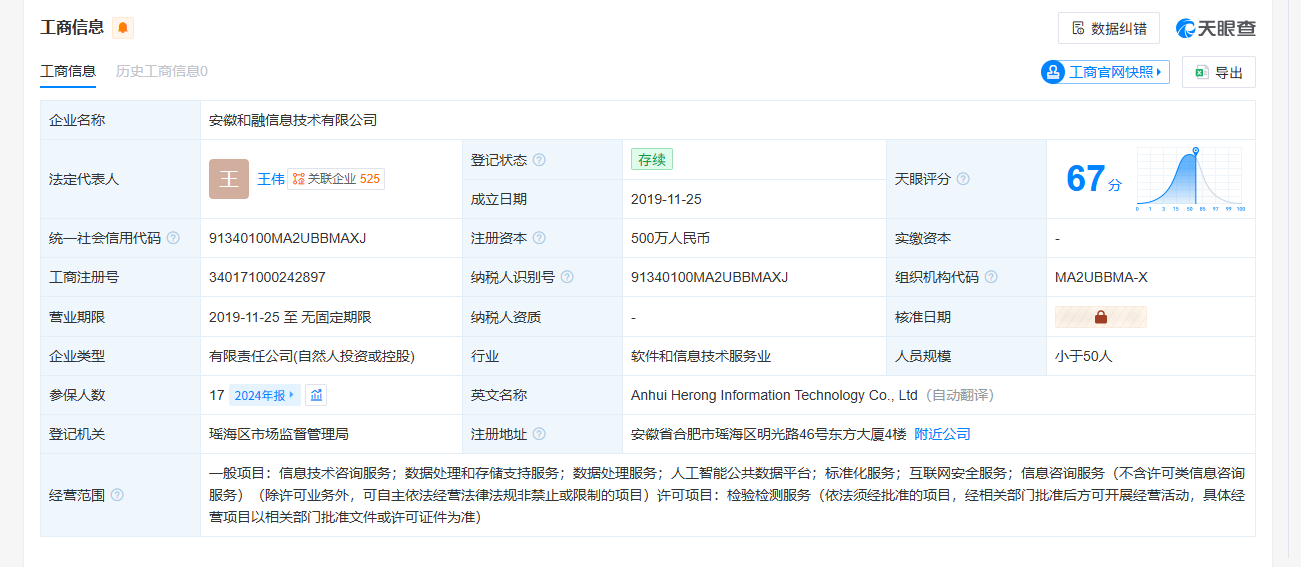Click the locked 核准日期 field

(x=1100, y=317)
